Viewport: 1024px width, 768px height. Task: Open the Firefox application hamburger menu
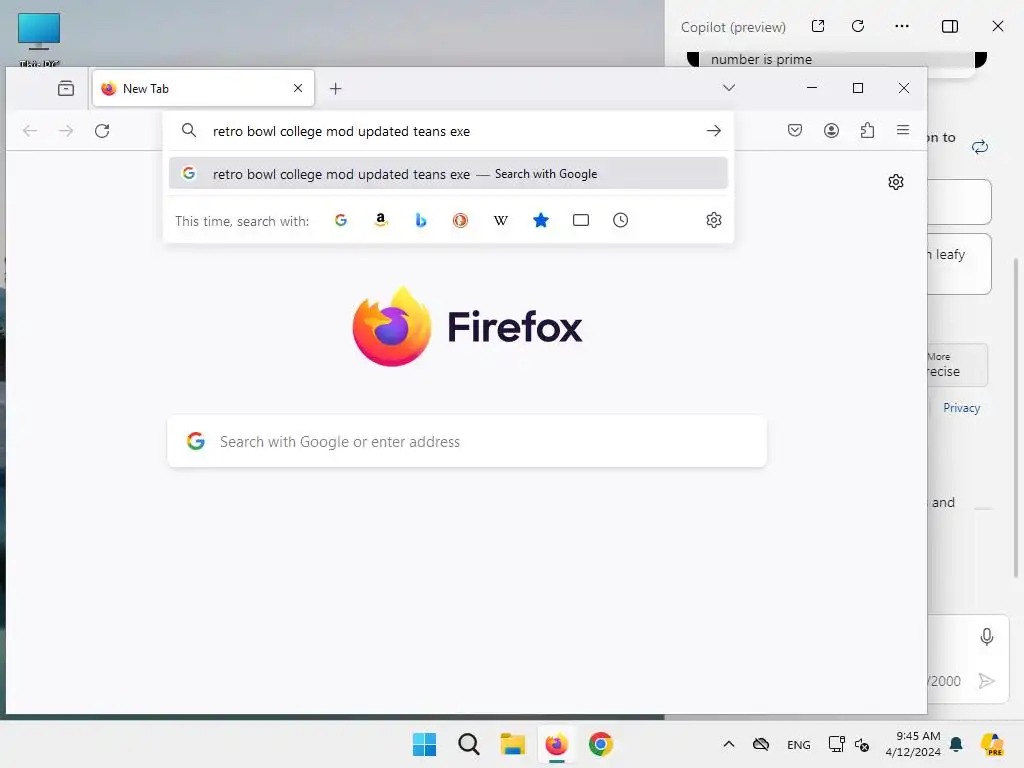click(x=903, y=130)
